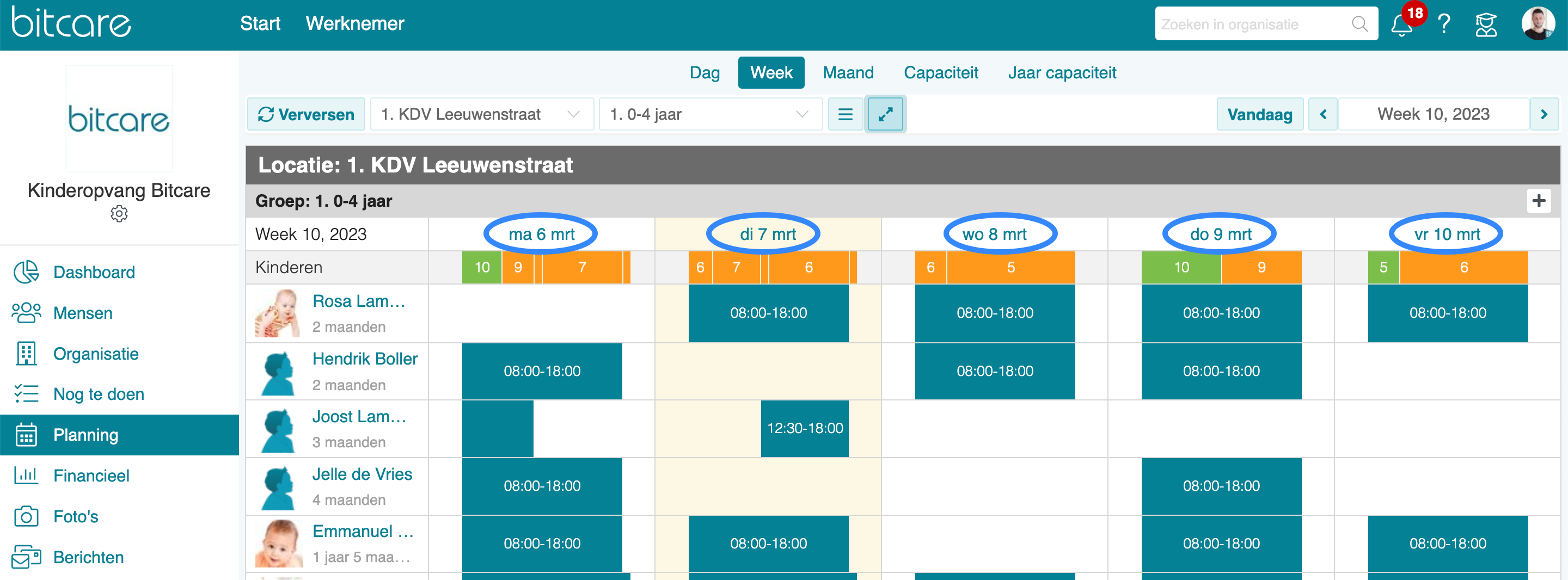
Task: Go to next week arrow
Action: point(1543,114)
